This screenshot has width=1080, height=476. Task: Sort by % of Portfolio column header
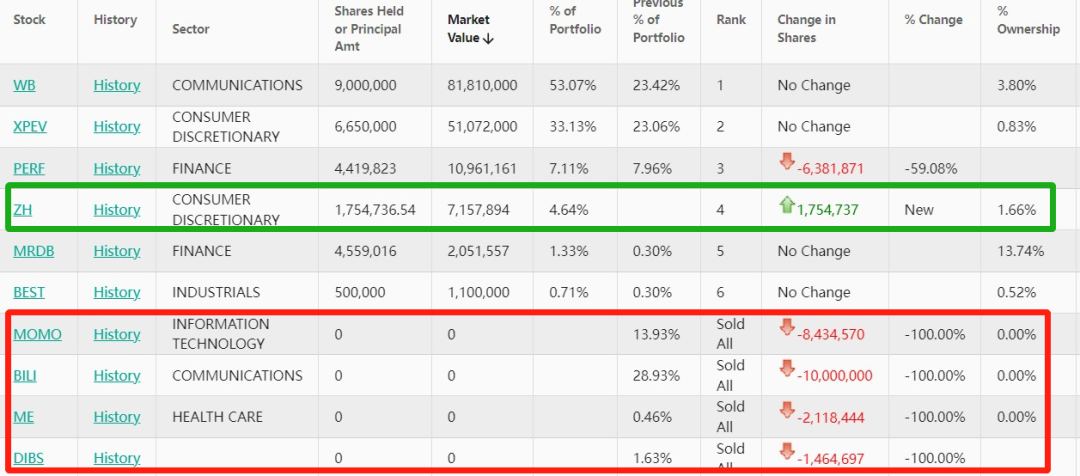click(575, 21)
